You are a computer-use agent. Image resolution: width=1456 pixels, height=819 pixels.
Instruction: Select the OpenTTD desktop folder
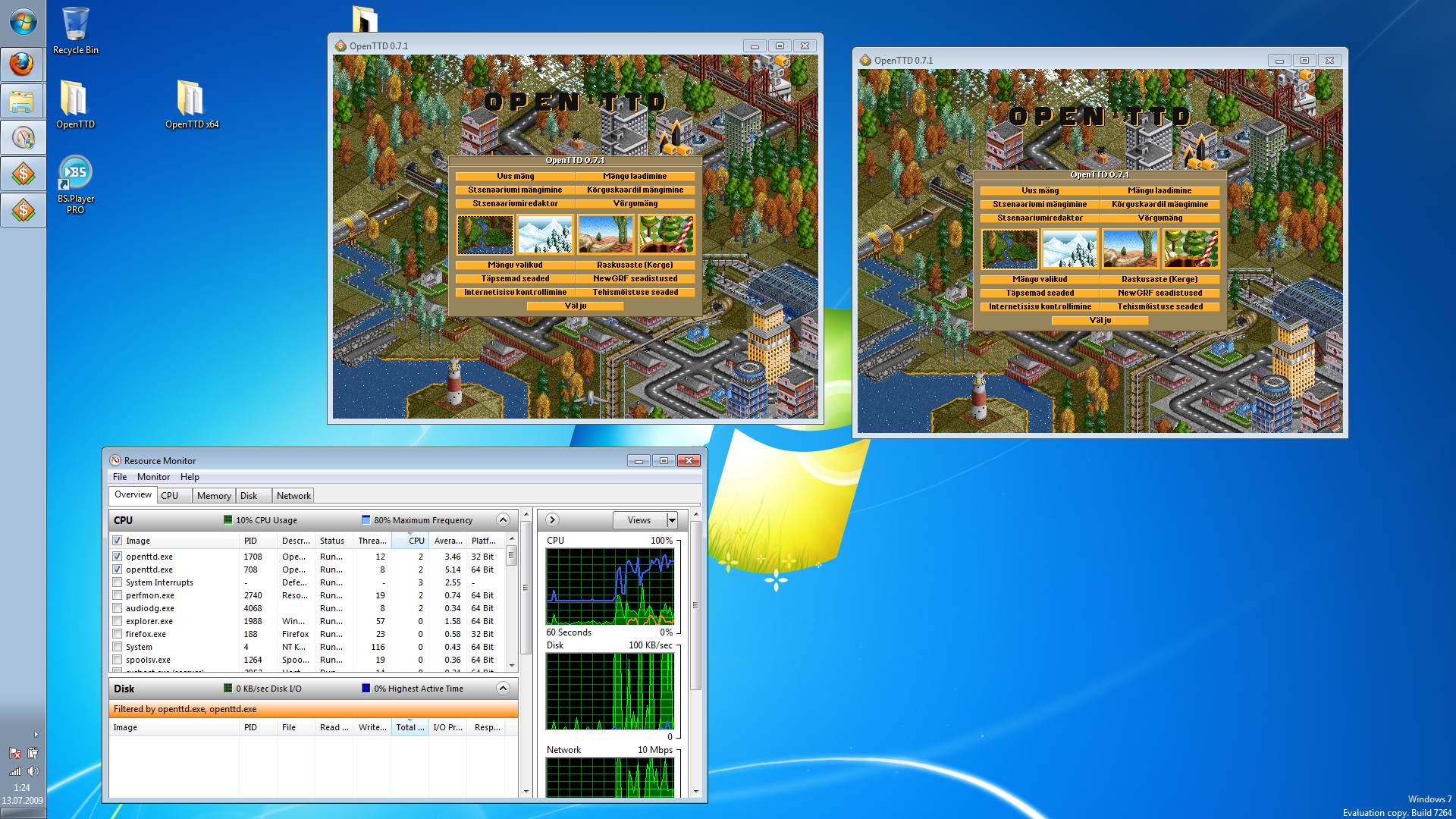point(75,105)
